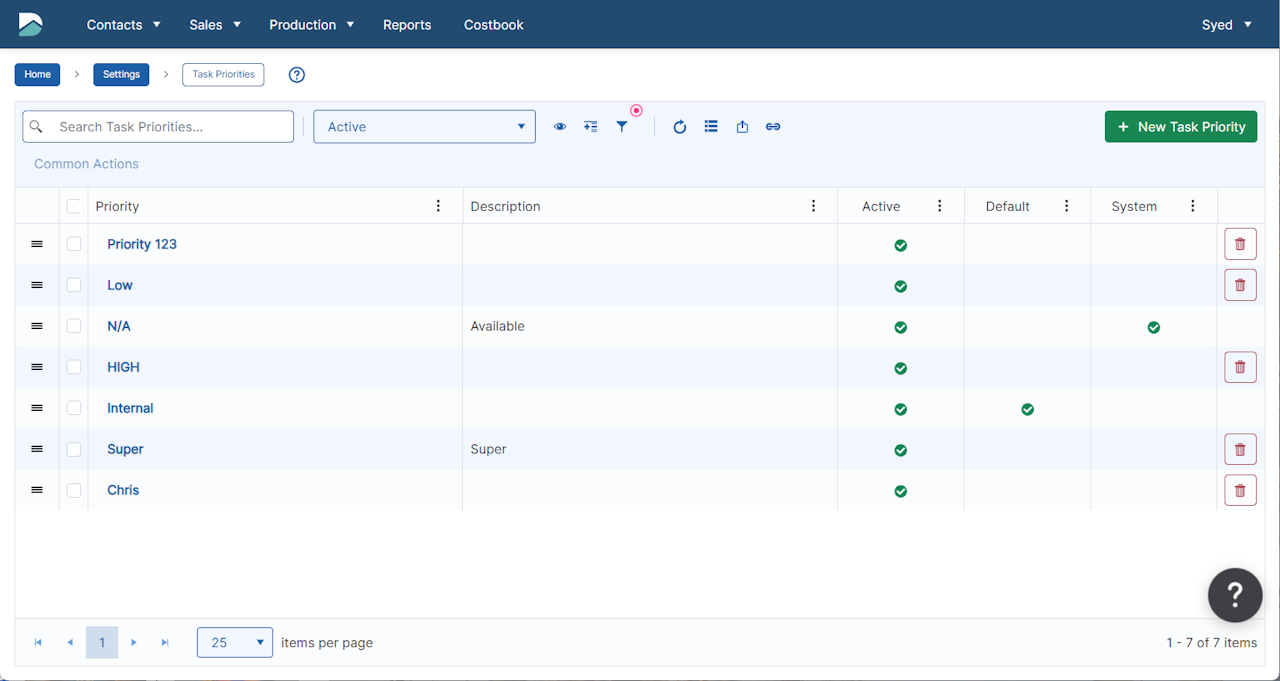
Task: Click the filter funnel icon in toolbar
Action: (x=622, y=127)
